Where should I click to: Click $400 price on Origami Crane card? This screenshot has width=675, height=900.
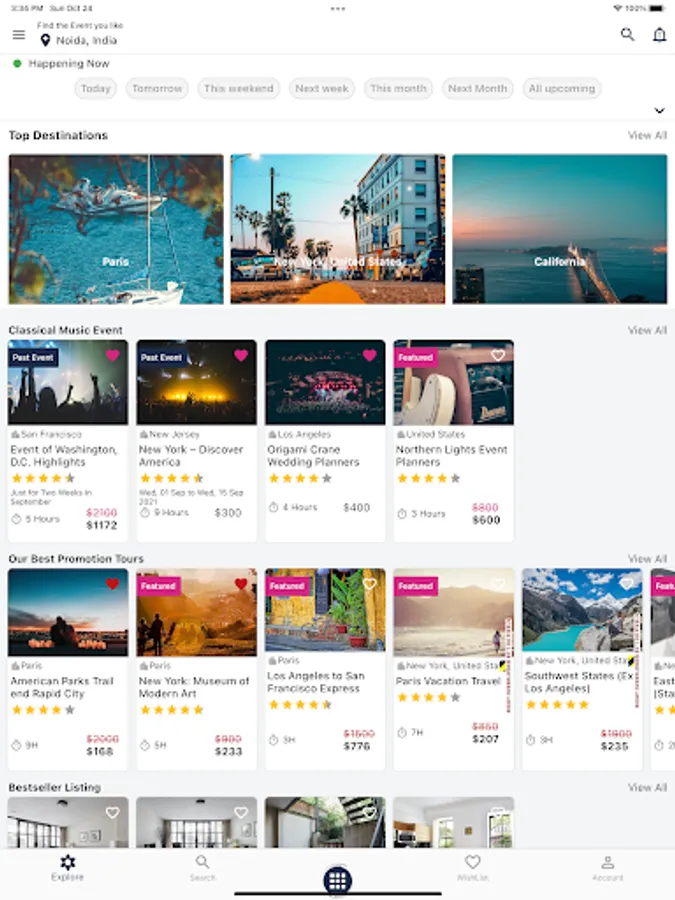click(356, 507)
